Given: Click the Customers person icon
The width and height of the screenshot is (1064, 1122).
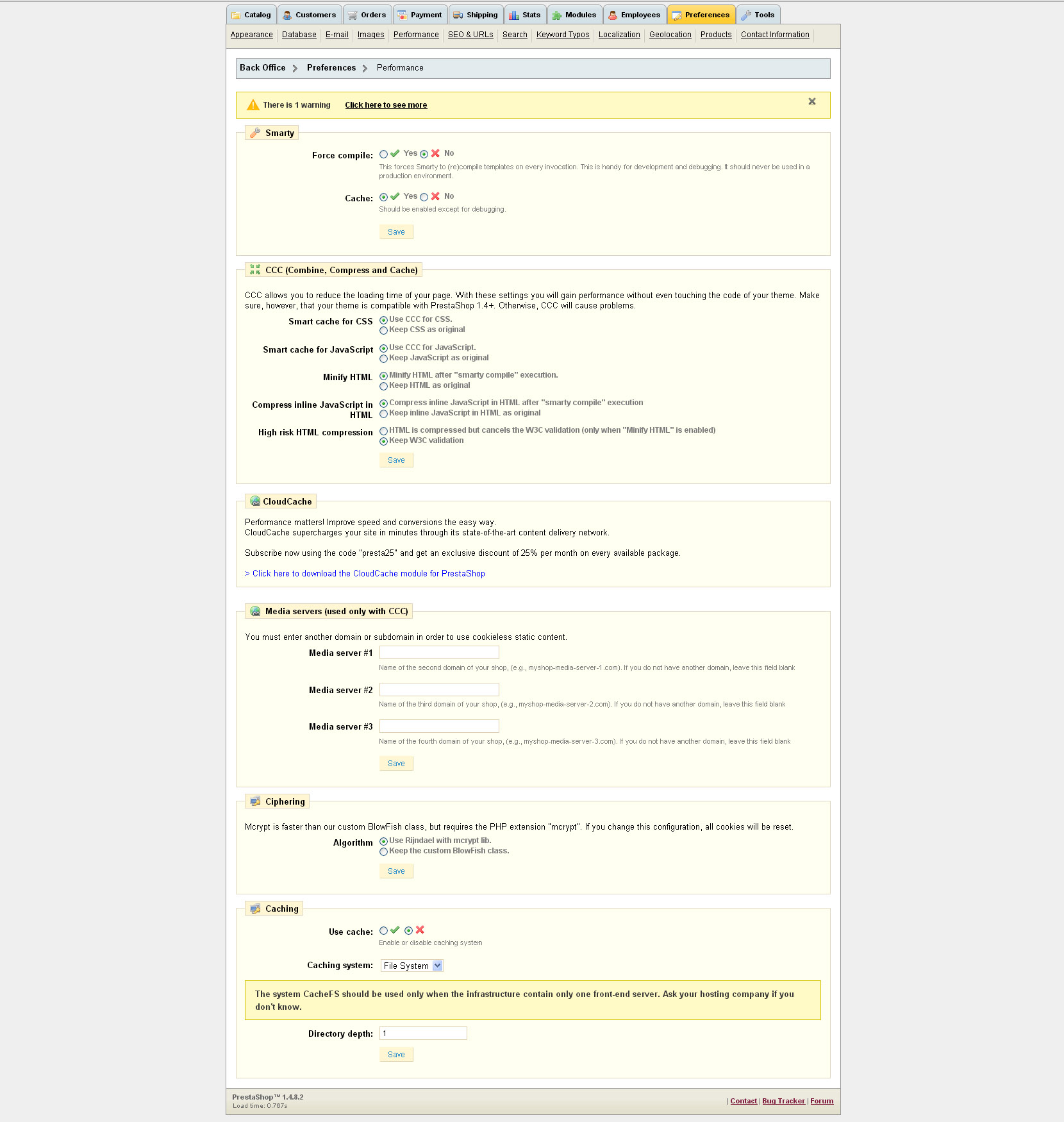Looking at the screenshot, I should pyautogui.click(x=287, y=15).
